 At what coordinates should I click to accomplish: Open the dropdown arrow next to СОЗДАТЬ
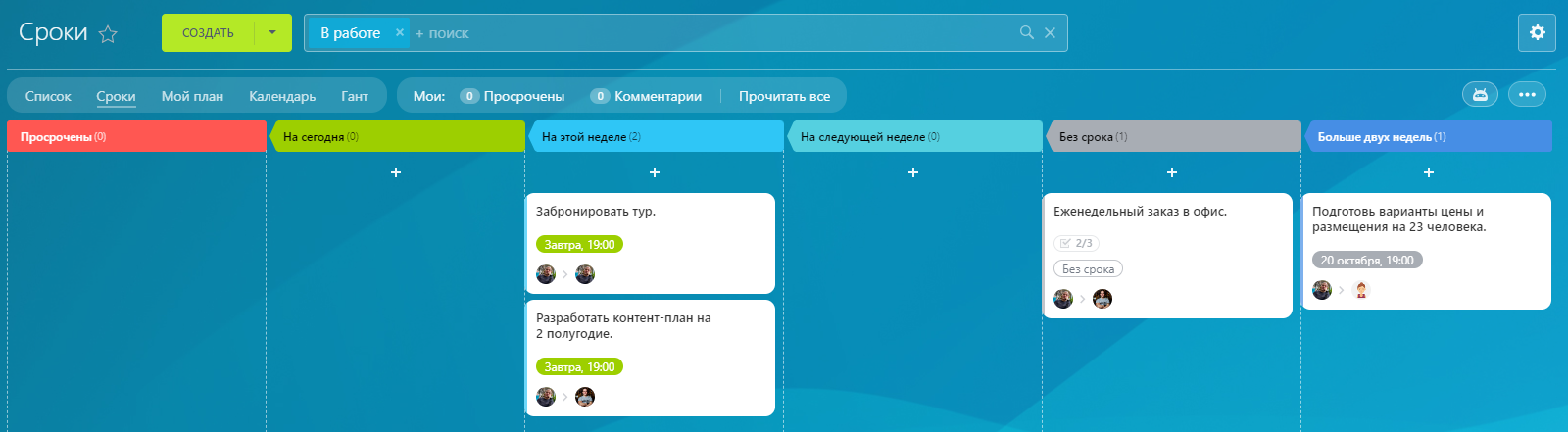pyautogui.click(x=272, y=33)
